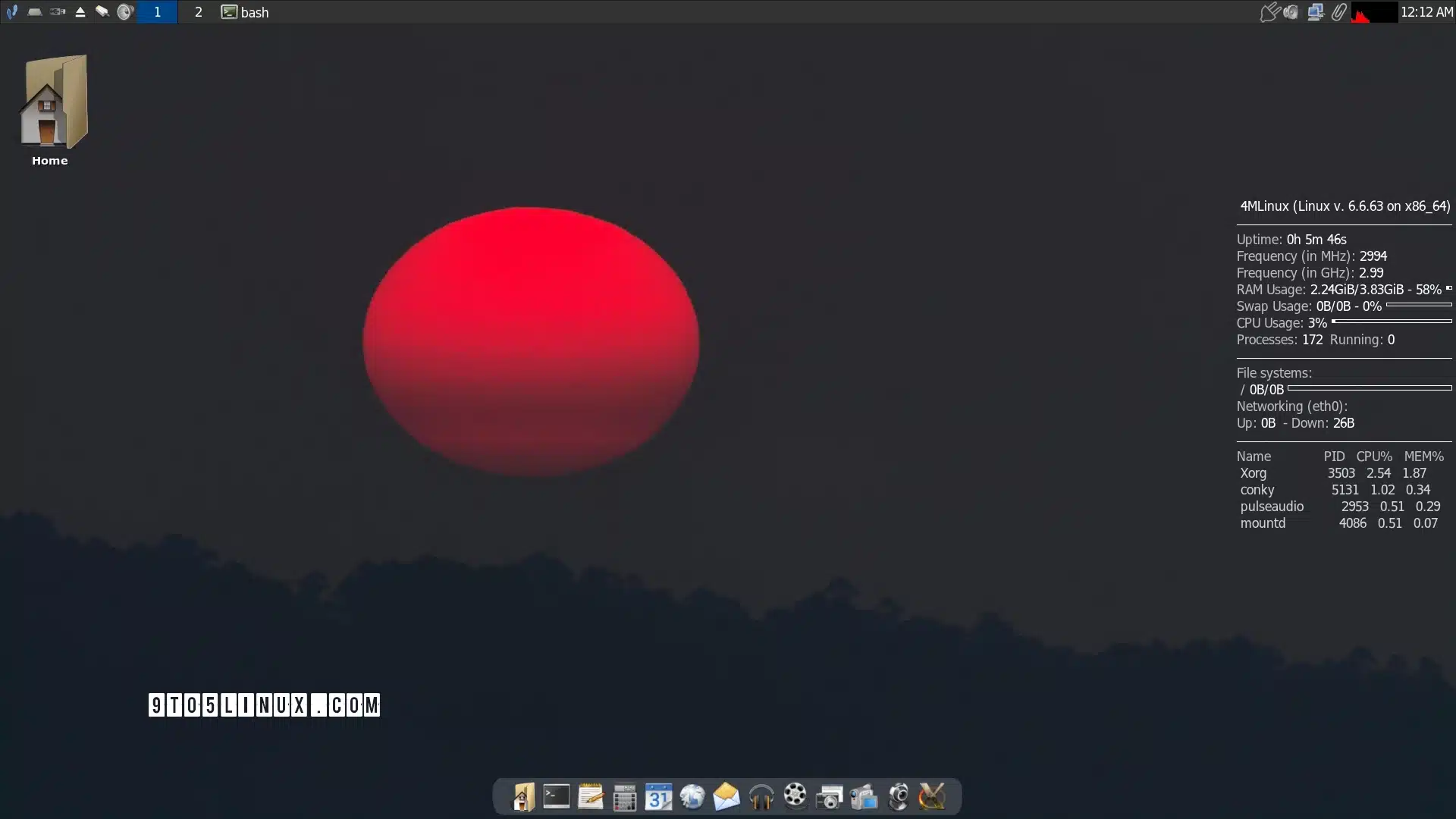The image size is (1456, 819).
Task: Click the 12:12 AM clock
Action: pos(1426,12)
